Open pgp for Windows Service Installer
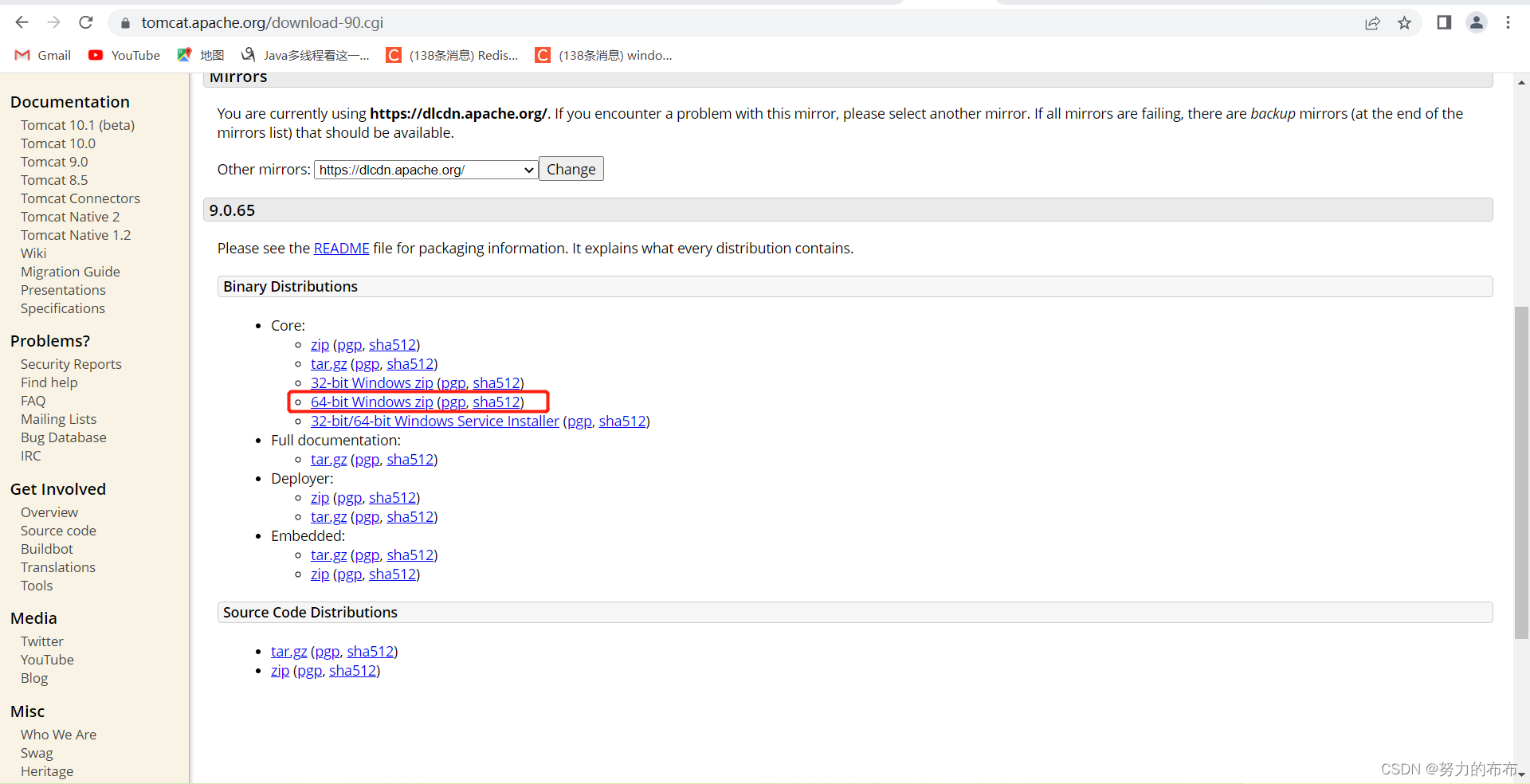Screen dimensions: 1530x784 [579, 421]
